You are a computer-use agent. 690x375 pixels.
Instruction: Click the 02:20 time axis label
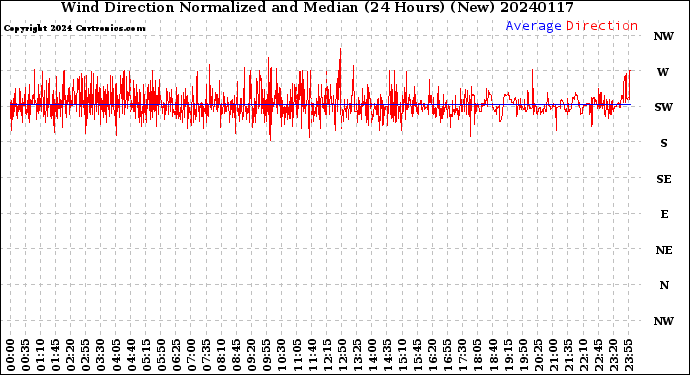point(71,355)
